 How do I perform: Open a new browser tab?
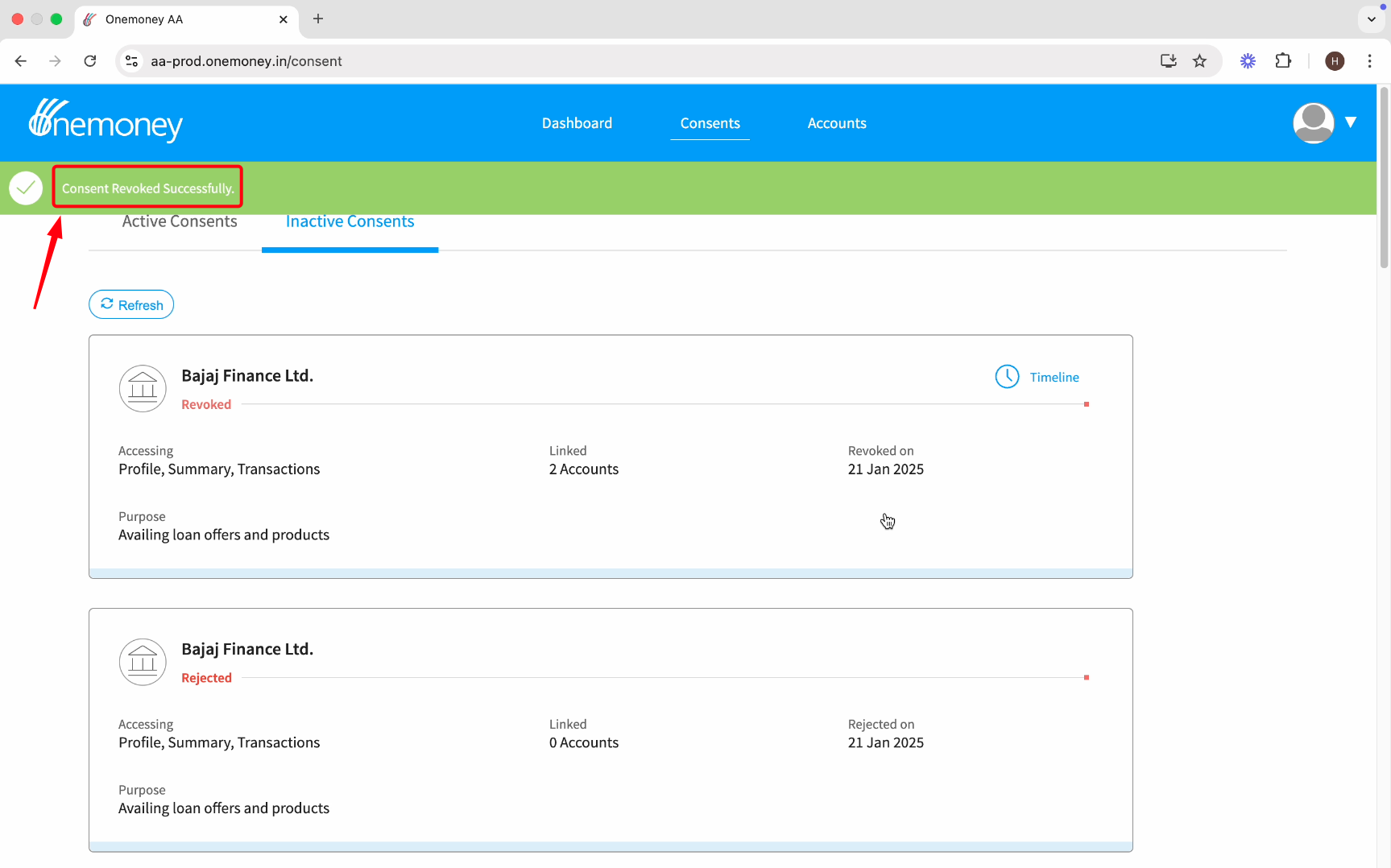tap(318, 19)
